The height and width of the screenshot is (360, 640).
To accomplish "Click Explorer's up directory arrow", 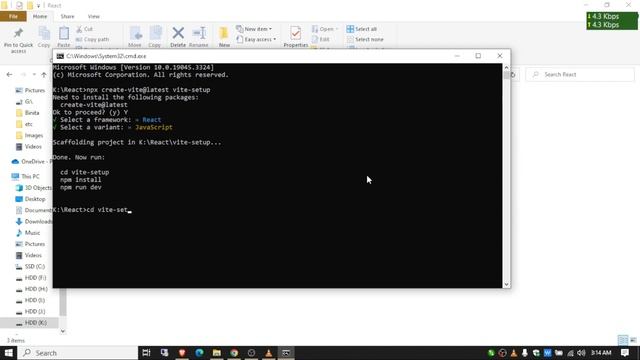I will [44, 74].
